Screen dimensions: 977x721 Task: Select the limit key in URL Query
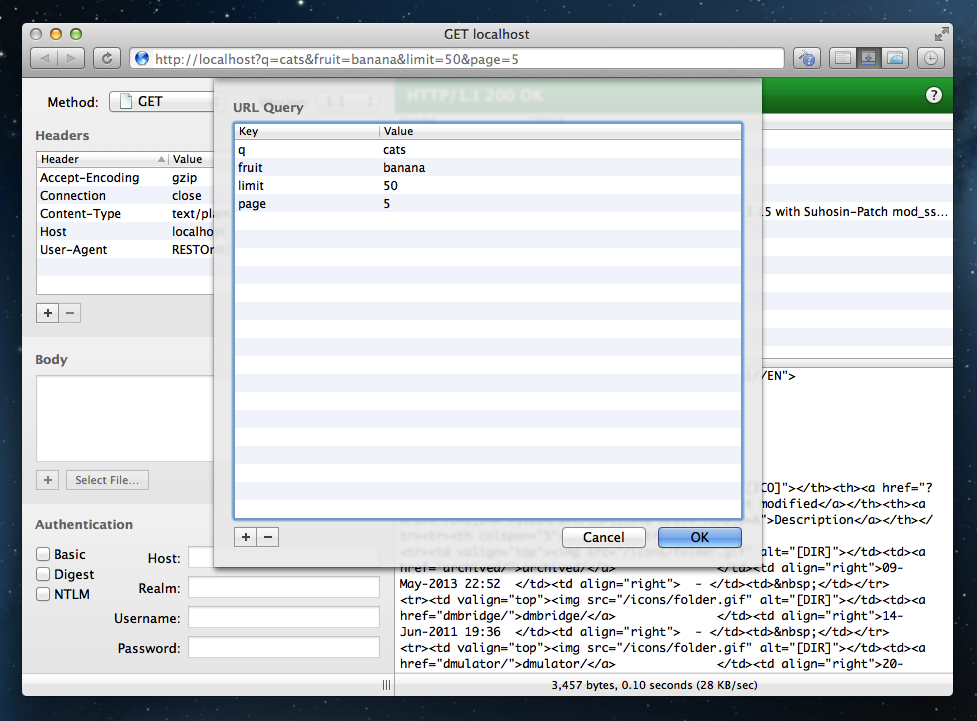point(250,186)
